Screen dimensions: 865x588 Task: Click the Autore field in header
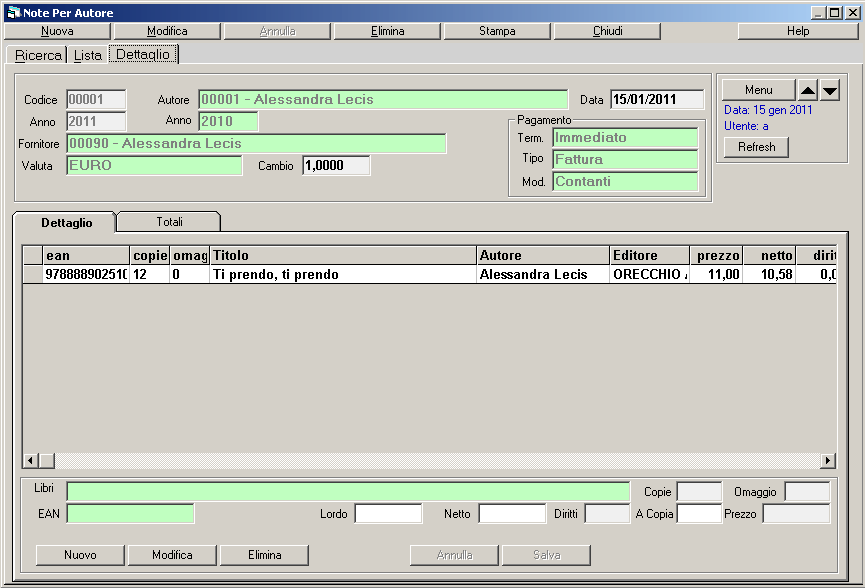383,99
